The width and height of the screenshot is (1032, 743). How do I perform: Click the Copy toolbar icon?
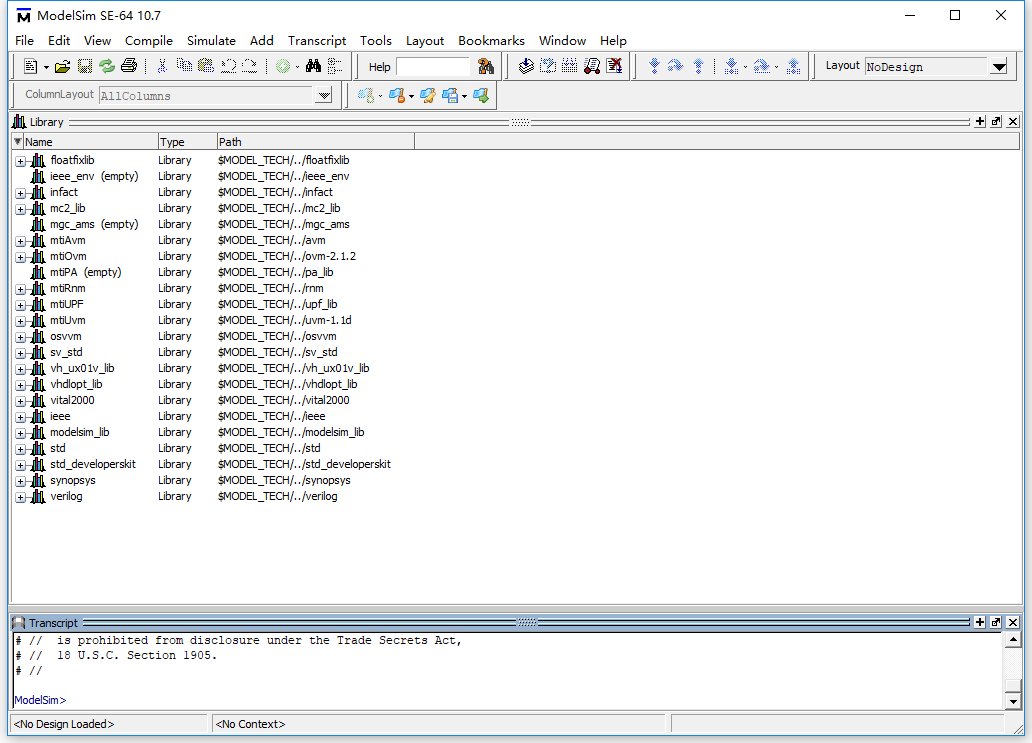click(184, 66)
